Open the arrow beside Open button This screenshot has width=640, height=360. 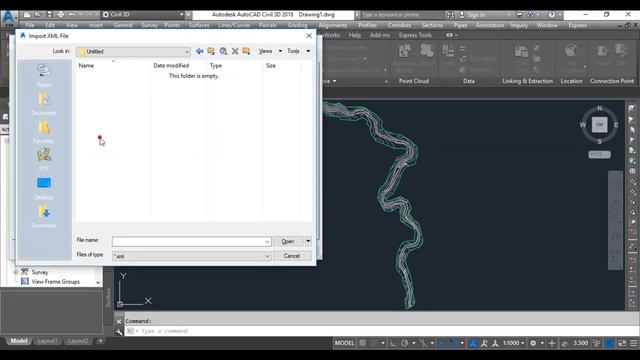[x=308, y=241]
